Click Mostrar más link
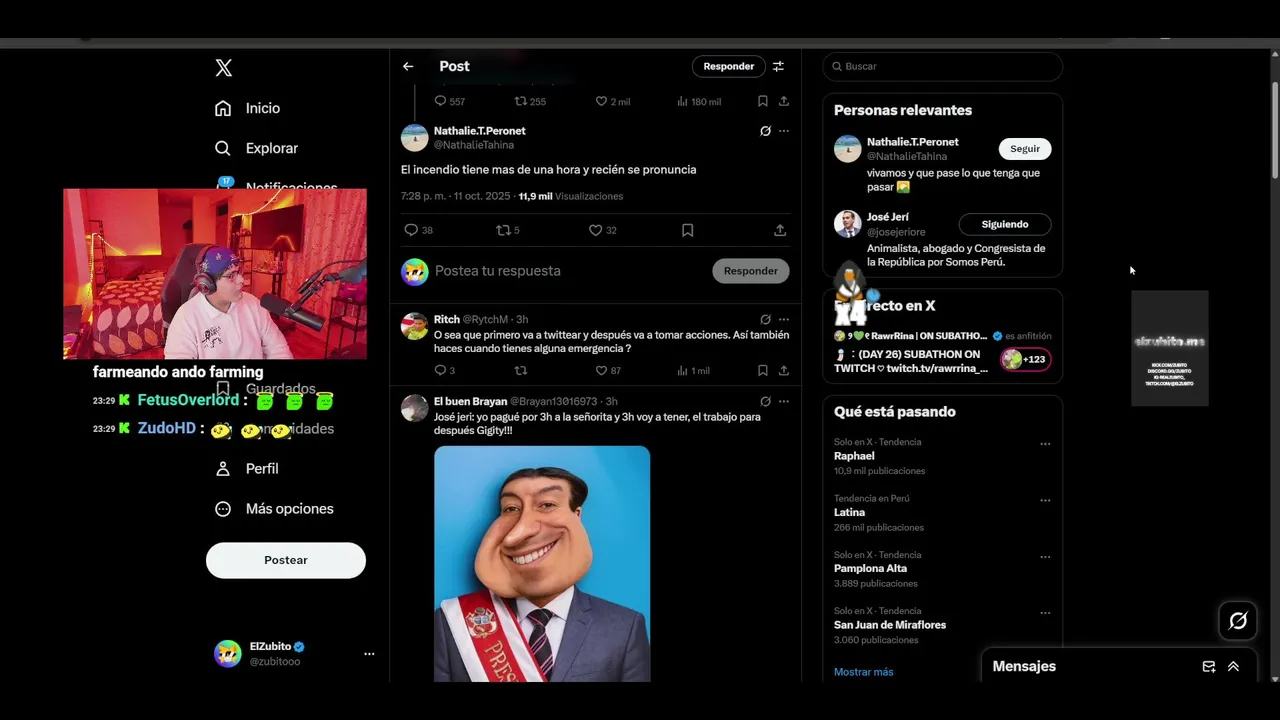Image resolution: width=1280 pixels, height=720 pixels. pos(864,672)
